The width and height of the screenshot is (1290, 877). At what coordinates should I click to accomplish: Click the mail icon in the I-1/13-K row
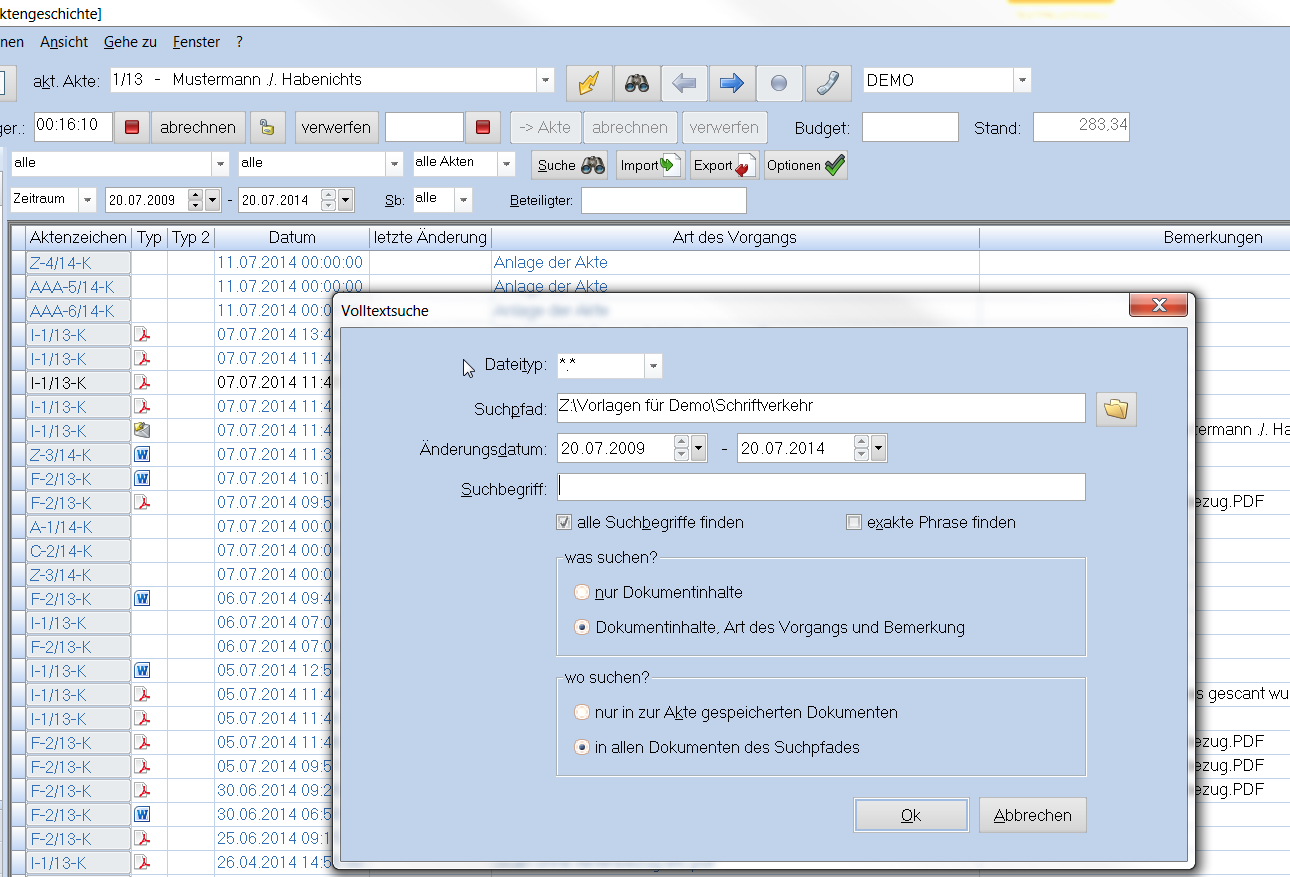tap(142, 430)
